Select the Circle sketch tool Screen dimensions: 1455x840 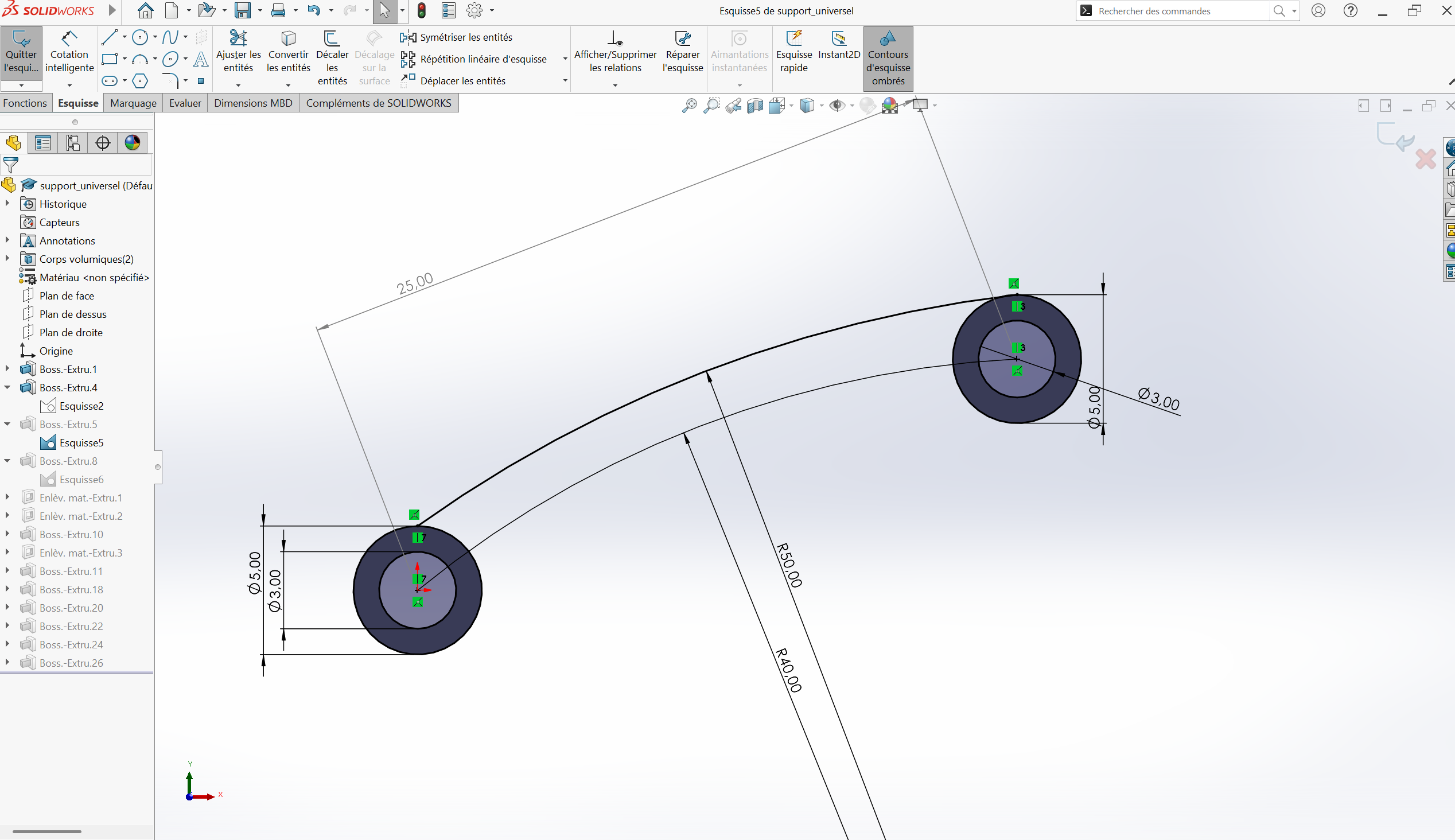pyautogui.click(x=140, y=37)
